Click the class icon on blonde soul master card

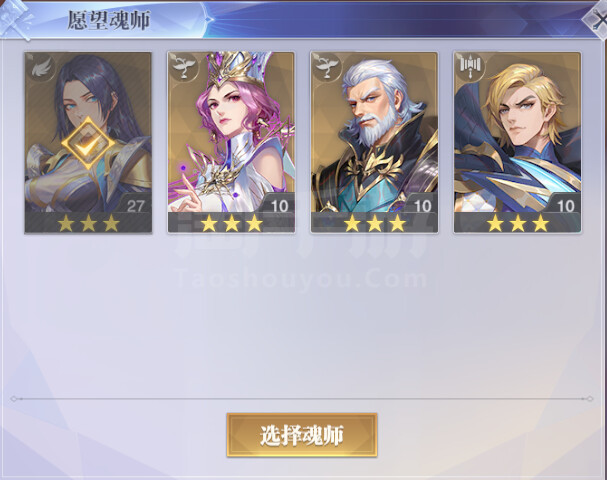[x=470, y=67]
